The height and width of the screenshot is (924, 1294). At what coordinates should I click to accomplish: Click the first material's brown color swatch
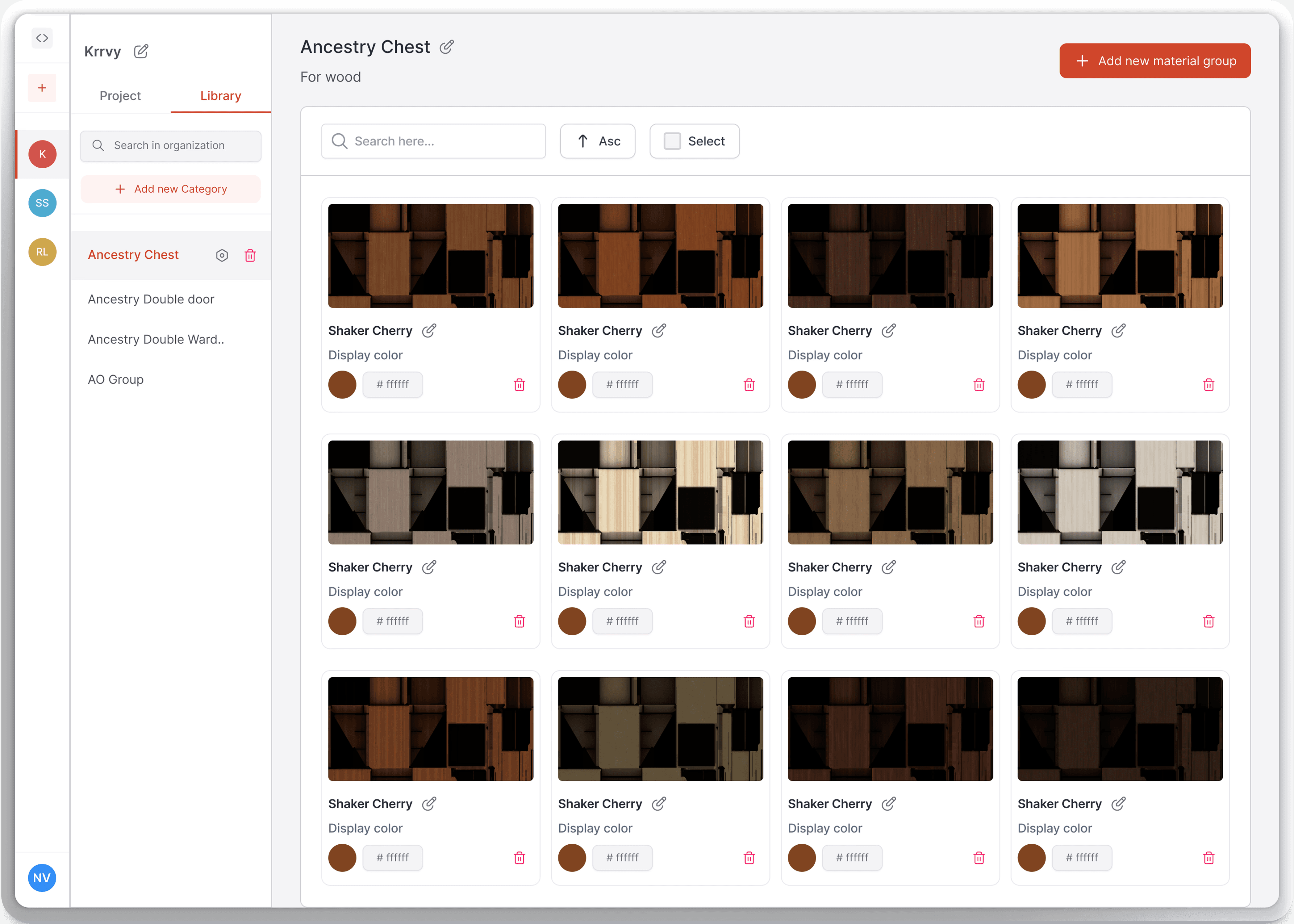pyautogui.click(x=342, y=385)
